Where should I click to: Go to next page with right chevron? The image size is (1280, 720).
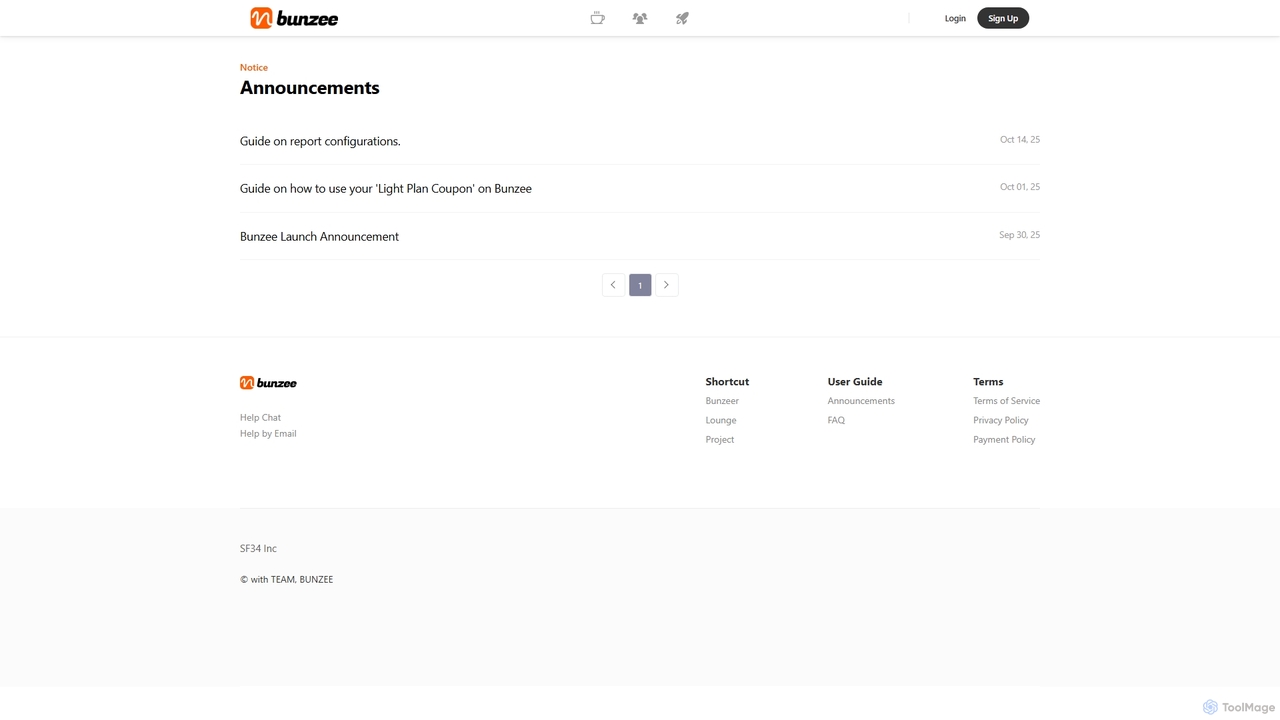click(x=667, y=285)
